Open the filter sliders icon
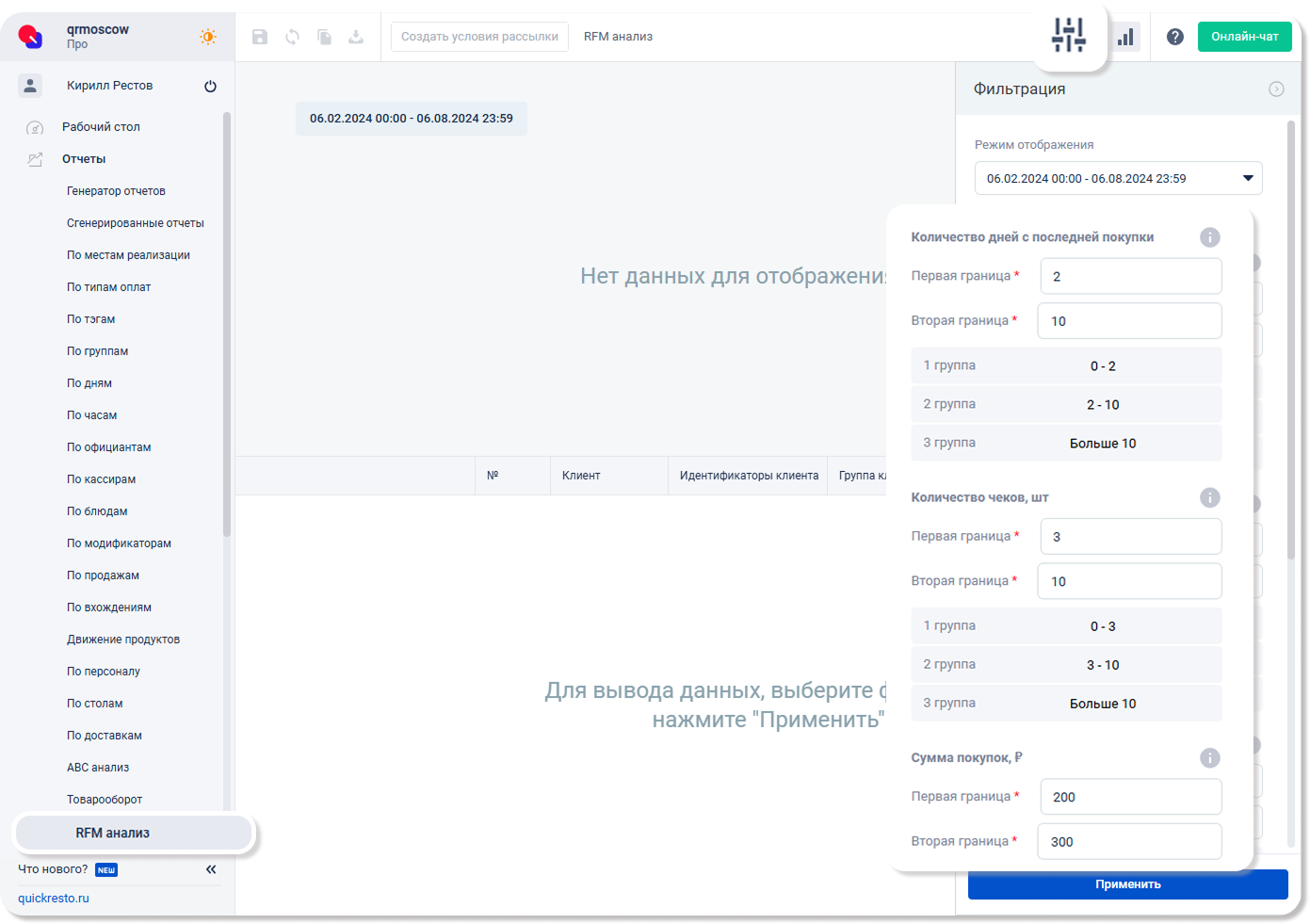This screenshot has width=1310, height=924. [1069, 35]
